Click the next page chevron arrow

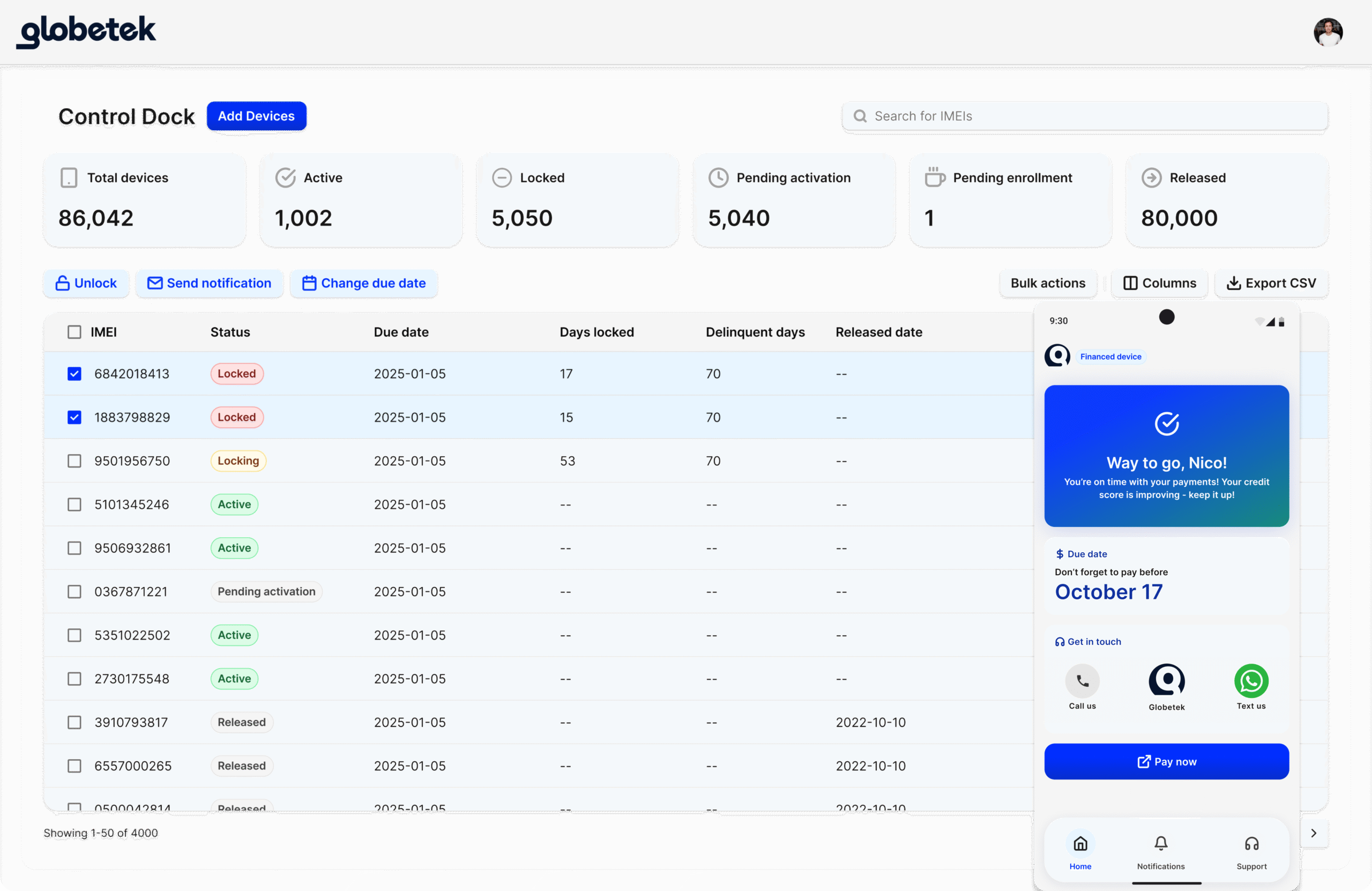1314,833
